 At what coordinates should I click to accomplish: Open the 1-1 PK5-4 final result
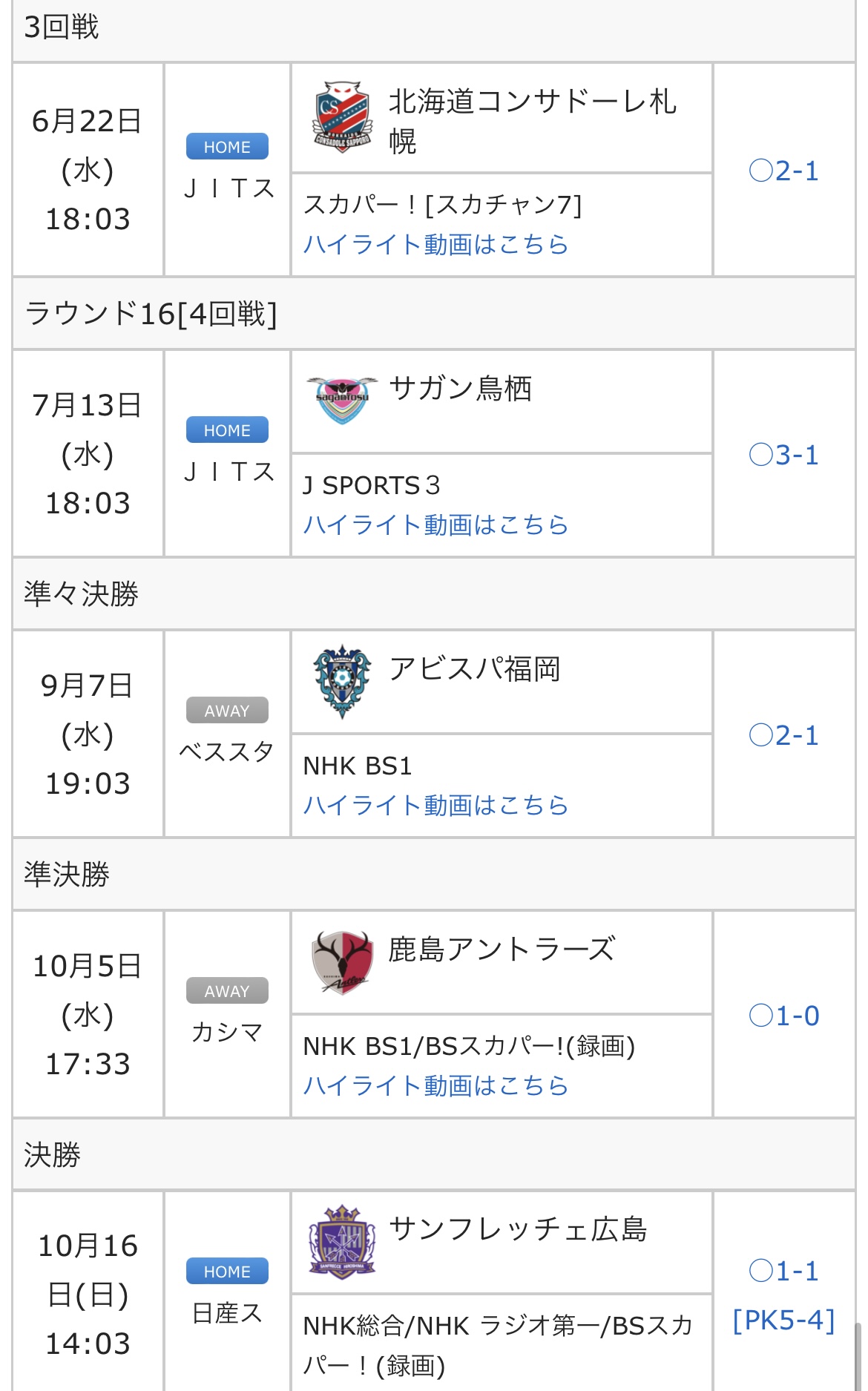click(783, 1295)
